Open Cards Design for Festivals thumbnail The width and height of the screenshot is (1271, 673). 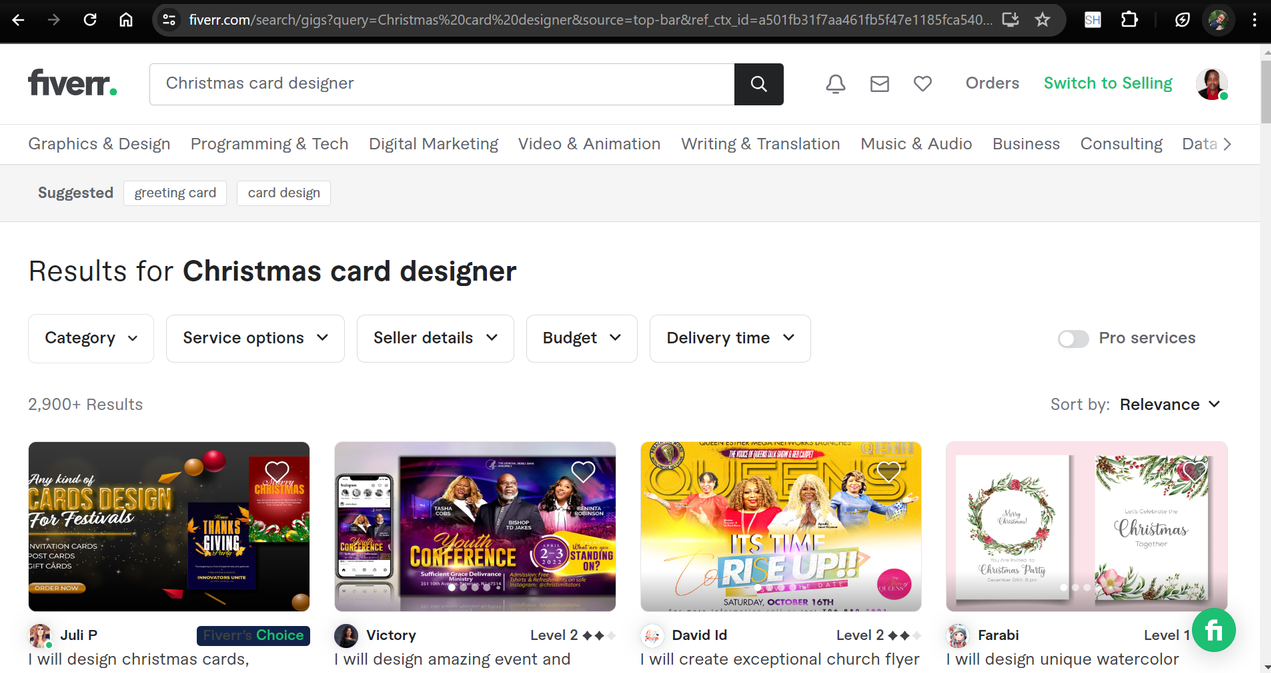[x=169, y=527]
